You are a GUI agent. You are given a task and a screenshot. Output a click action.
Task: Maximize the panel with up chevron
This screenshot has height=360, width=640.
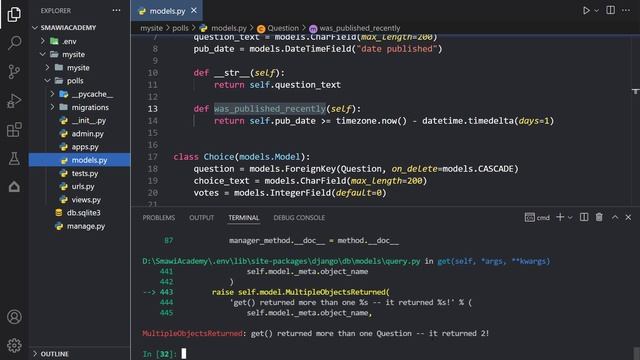(615, 217)
